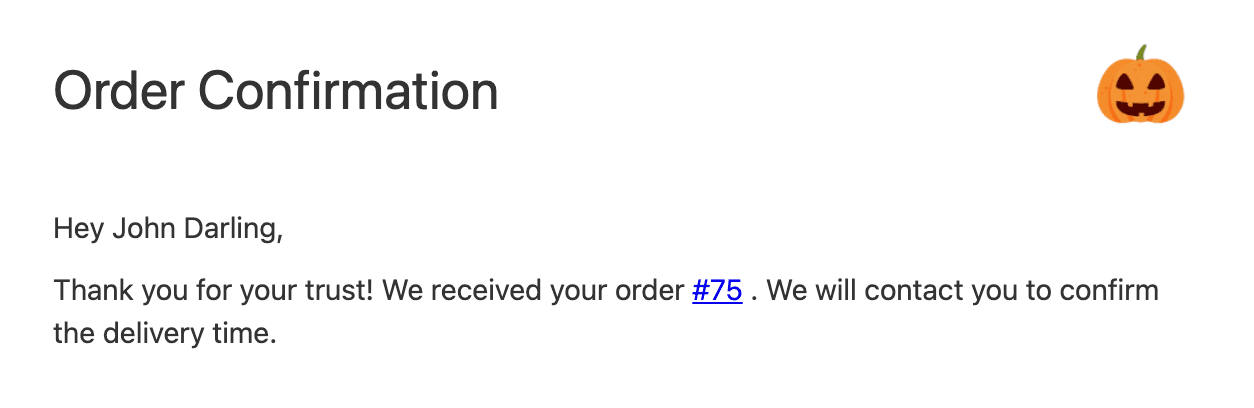
Task: Click the word "Confirmation" in the heading
Action: pyautogui.click(x=348, y=91)
